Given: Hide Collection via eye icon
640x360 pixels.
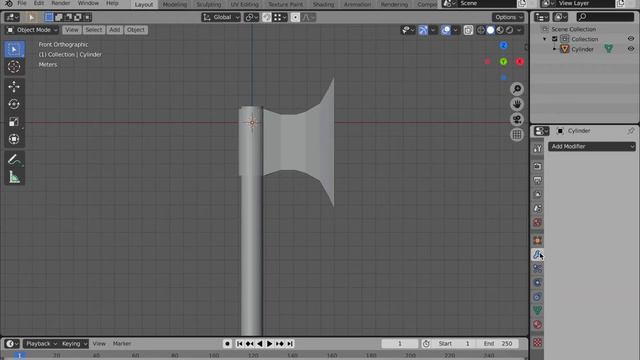Looking at the screenshot, I should click(x=631, y=39).
